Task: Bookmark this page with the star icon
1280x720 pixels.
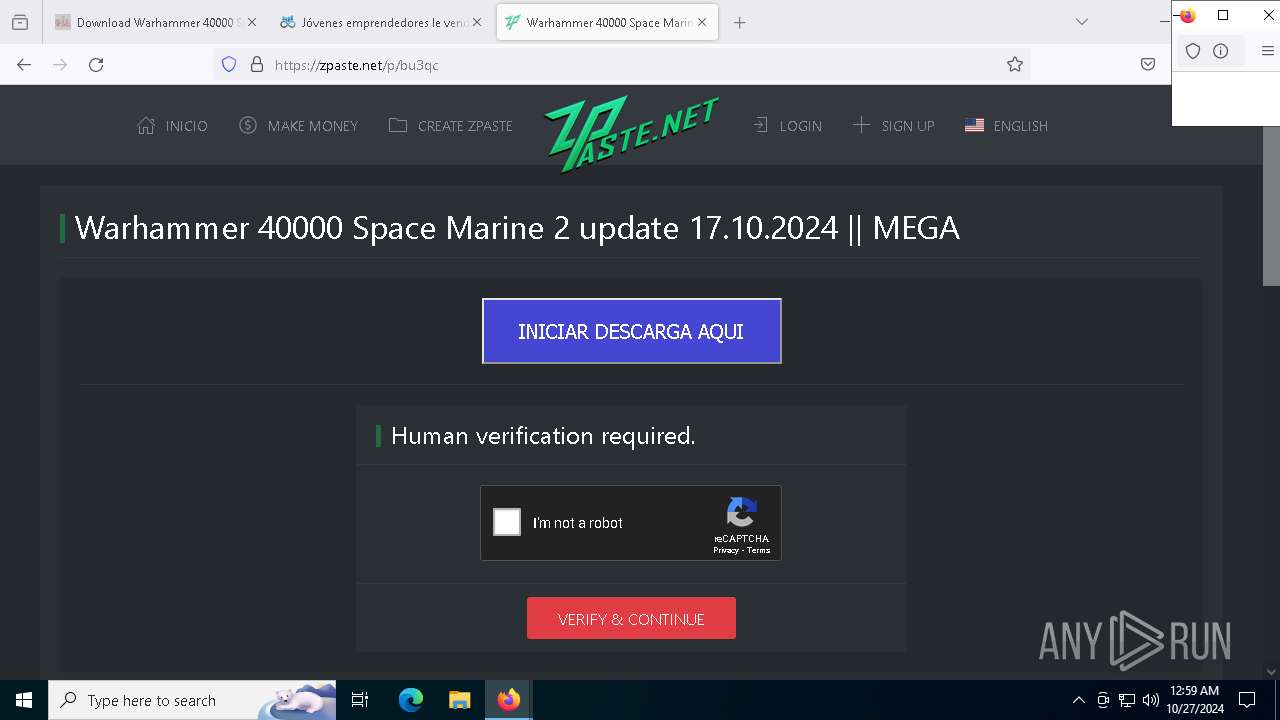Action: pyautogui.click(x=1015, y=64)
